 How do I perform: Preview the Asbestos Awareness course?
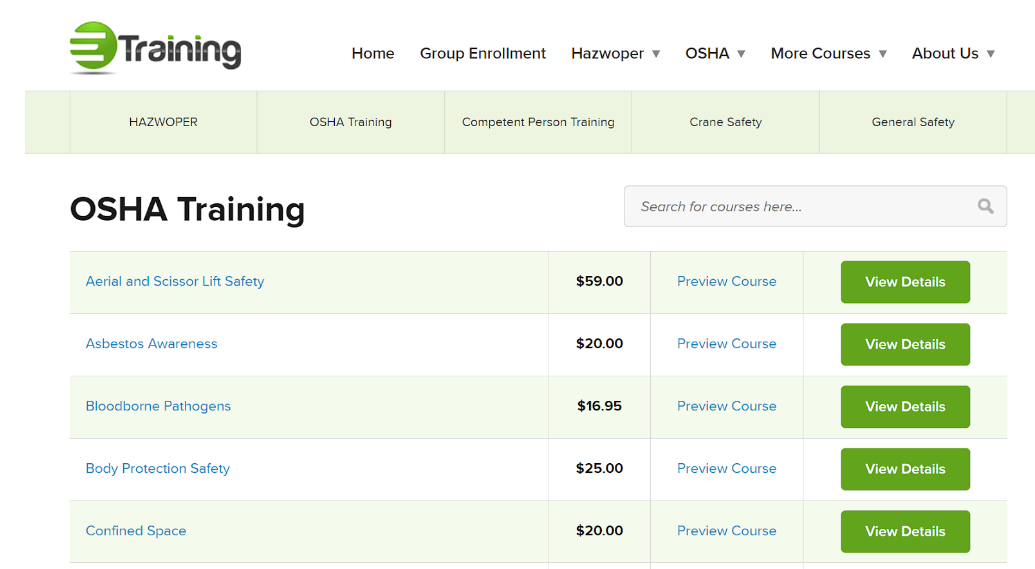726,343
